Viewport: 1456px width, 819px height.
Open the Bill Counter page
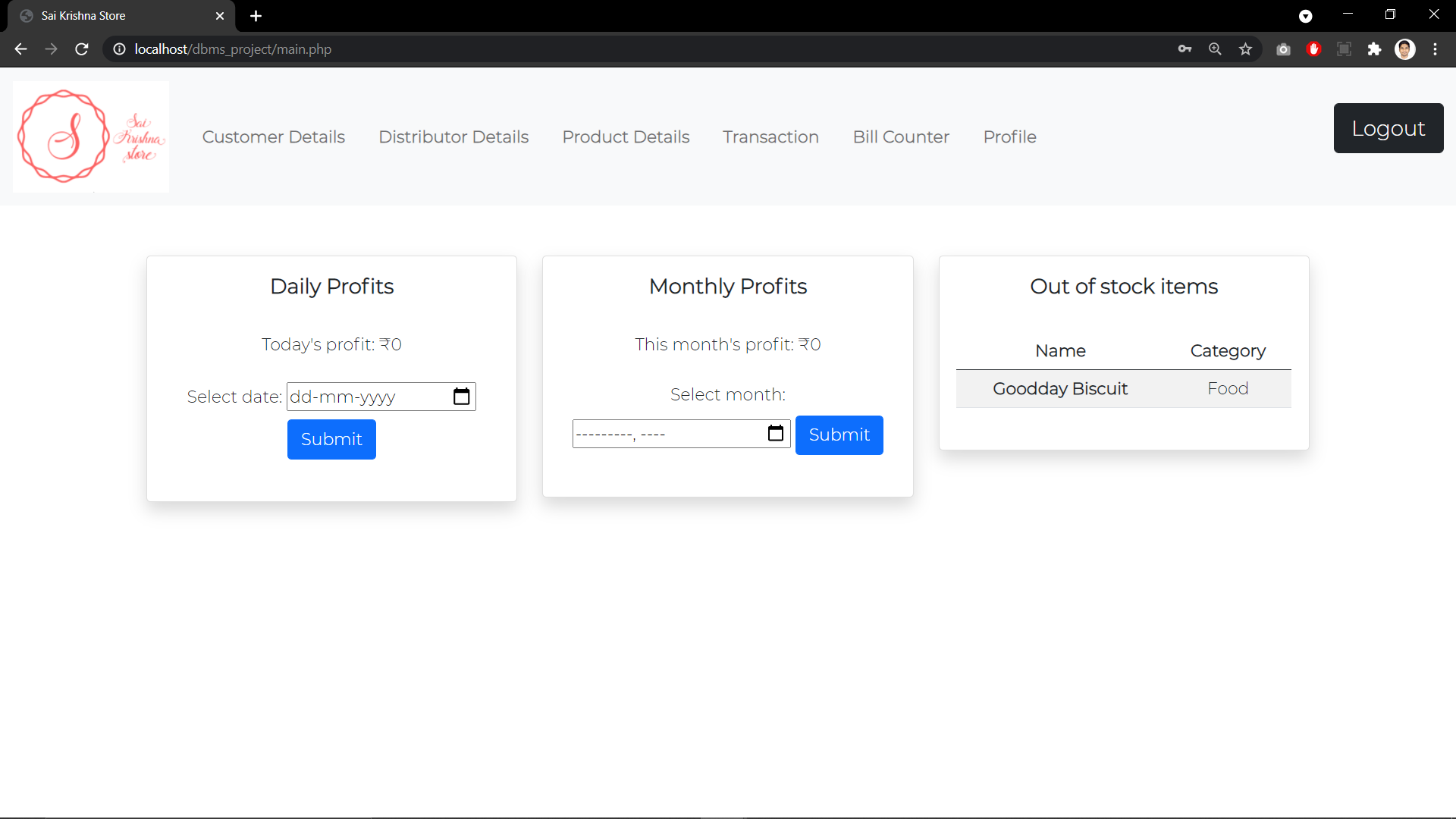[901, 136]
